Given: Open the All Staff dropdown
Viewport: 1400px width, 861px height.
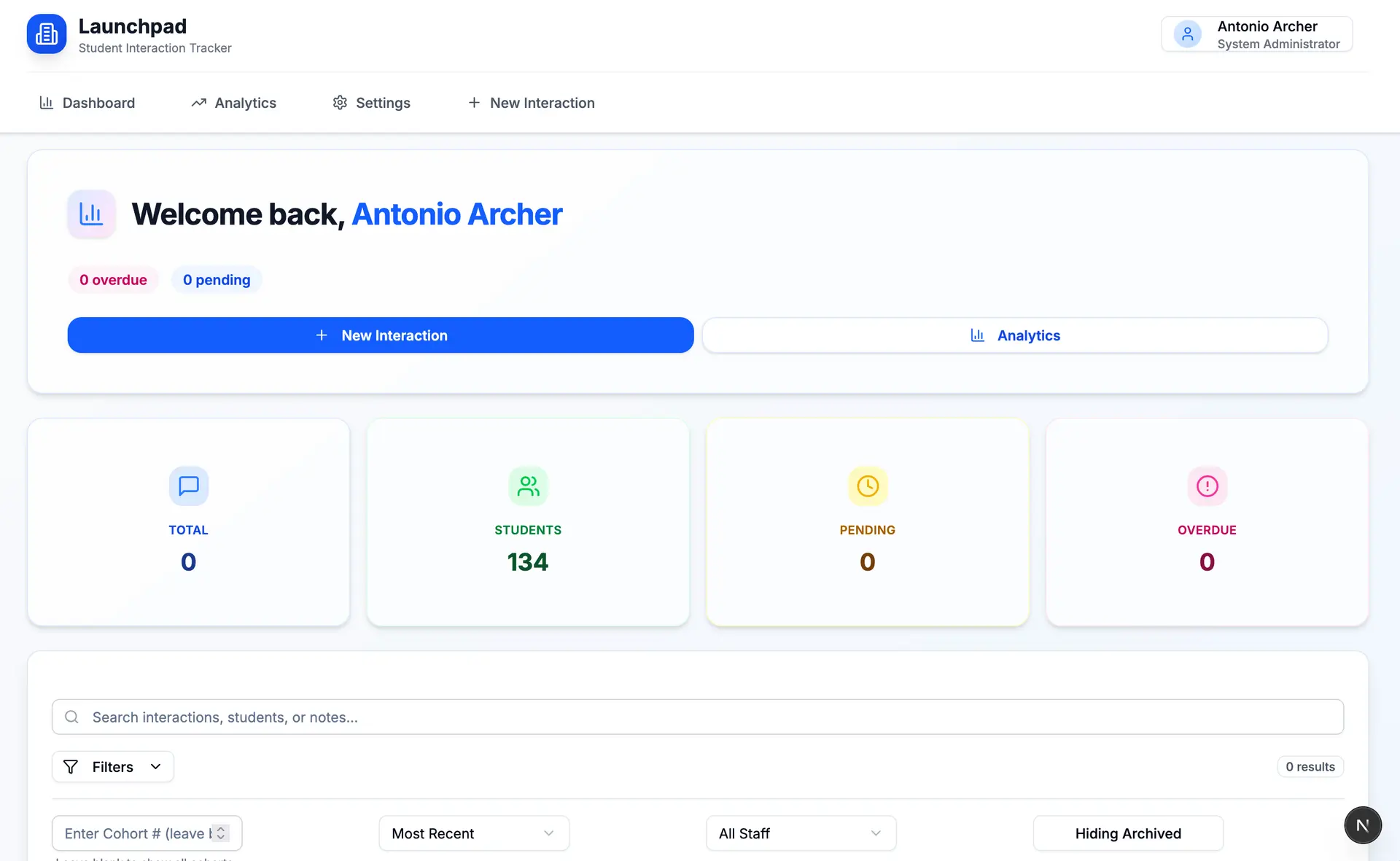Looking at the screenshot, I should 800,833.
